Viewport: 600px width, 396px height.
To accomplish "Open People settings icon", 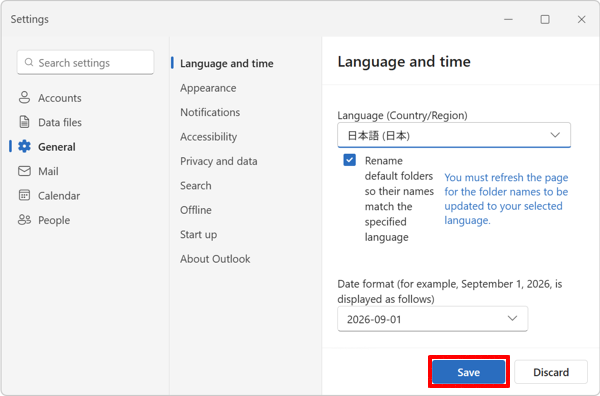I will (24, 220).
